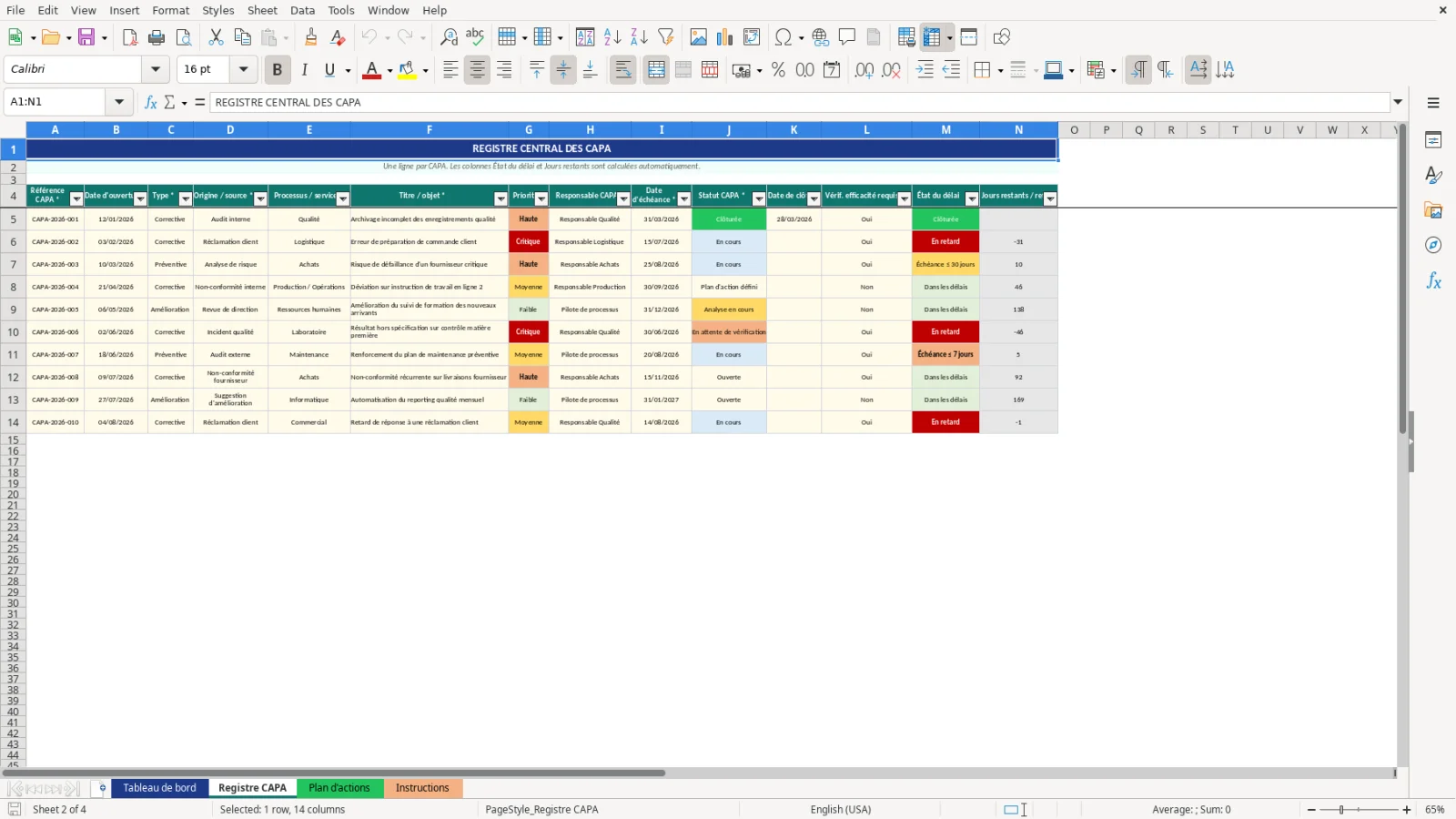
Task: Cut the selection with scissors icon
Action: coord(216,37)
